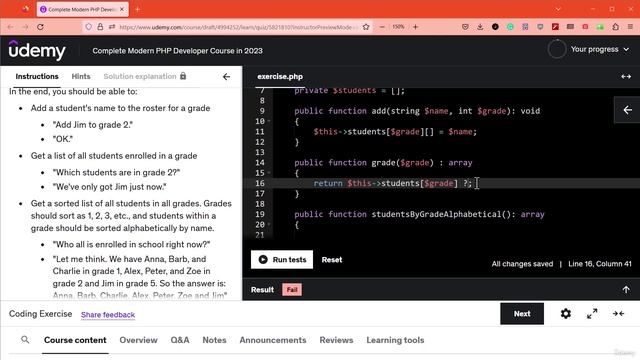Image resolution: width=640 pixels, height=360 pixels.
Task: Reset the exercise code
Action: click(332, 260)
